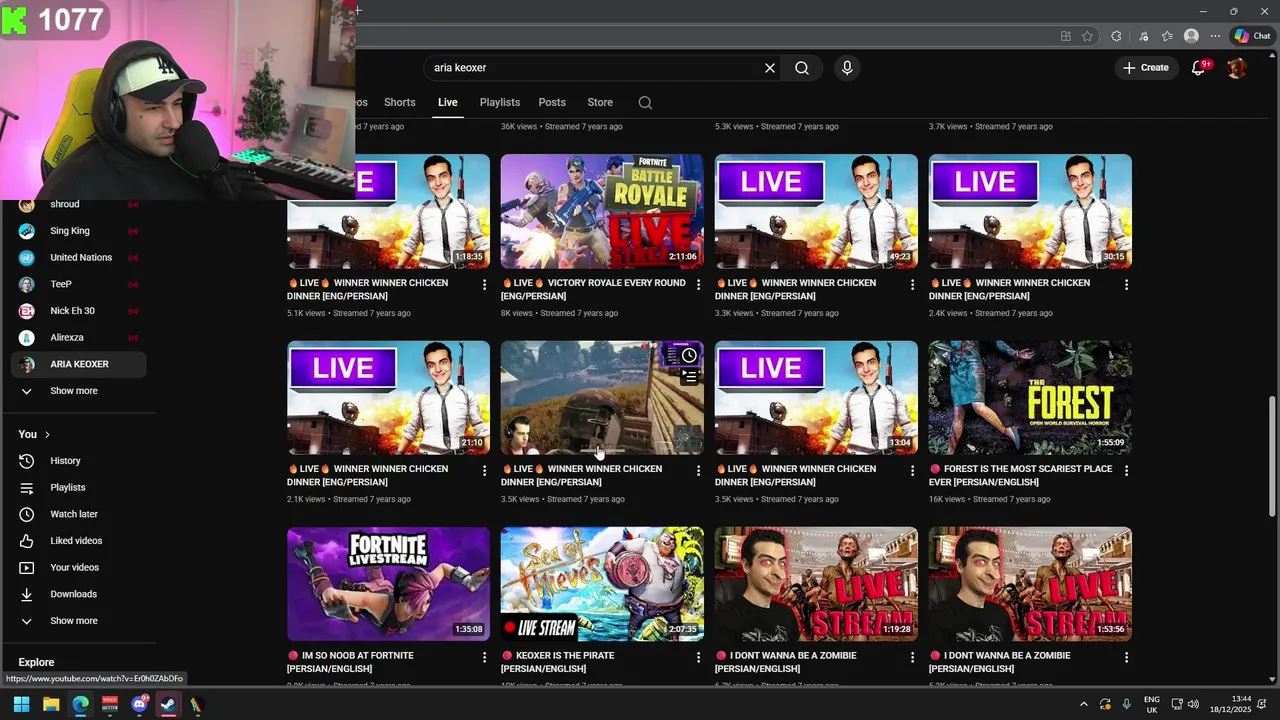The image size is (1280, 720).
Task: Open the apps grid icon in address bar
Action: point(1066,36)
